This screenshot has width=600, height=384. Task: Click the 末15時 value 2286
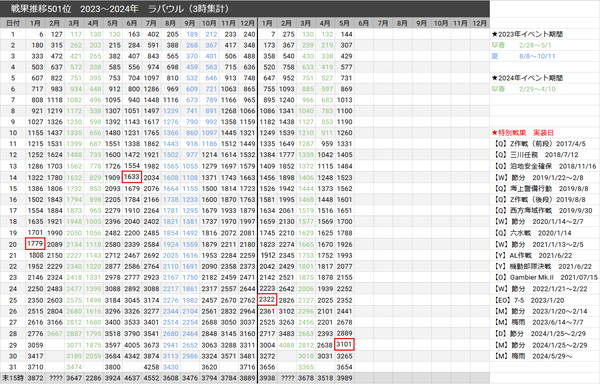[x=93, y=378]
